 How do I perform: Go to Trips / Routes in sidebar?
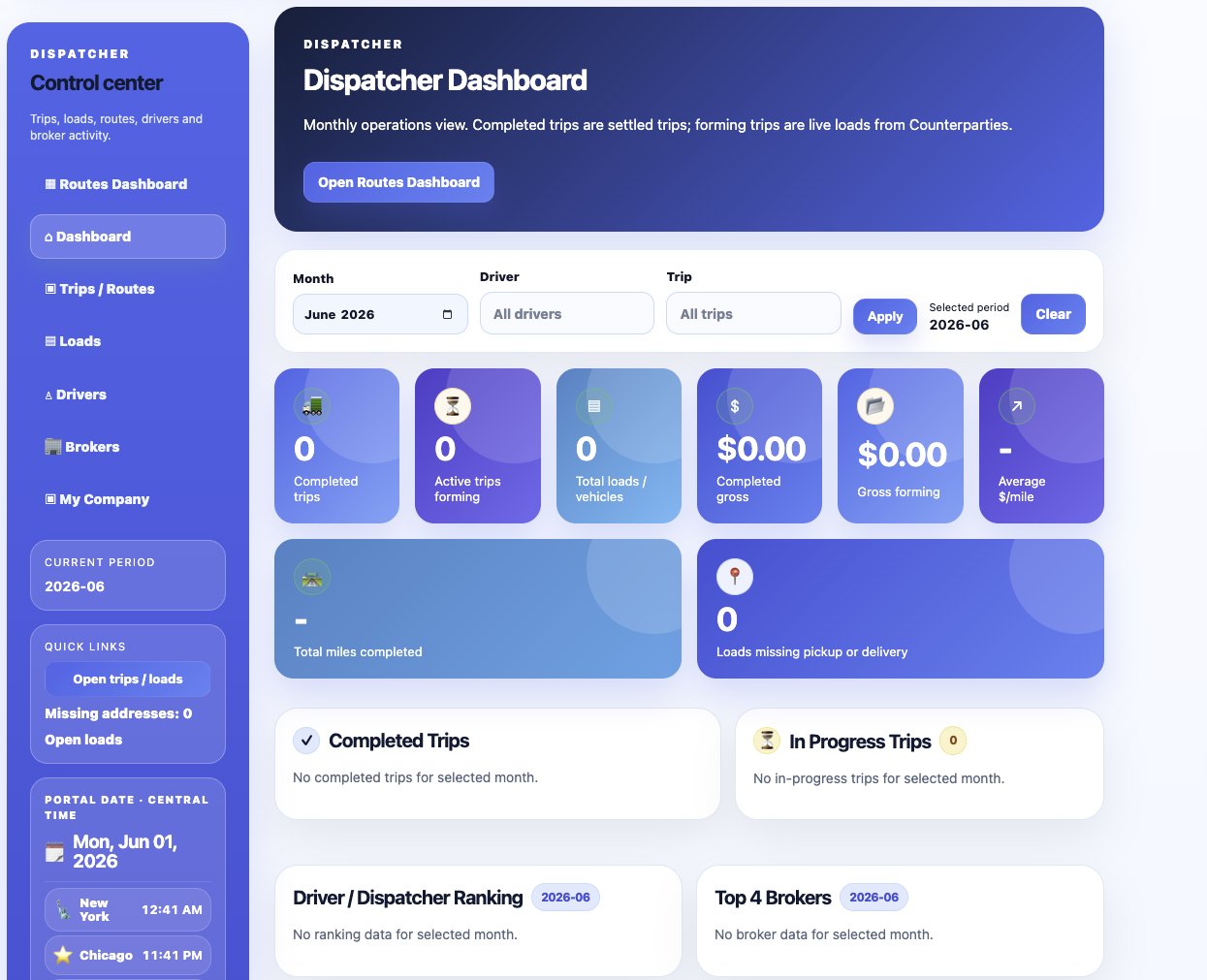128,289
